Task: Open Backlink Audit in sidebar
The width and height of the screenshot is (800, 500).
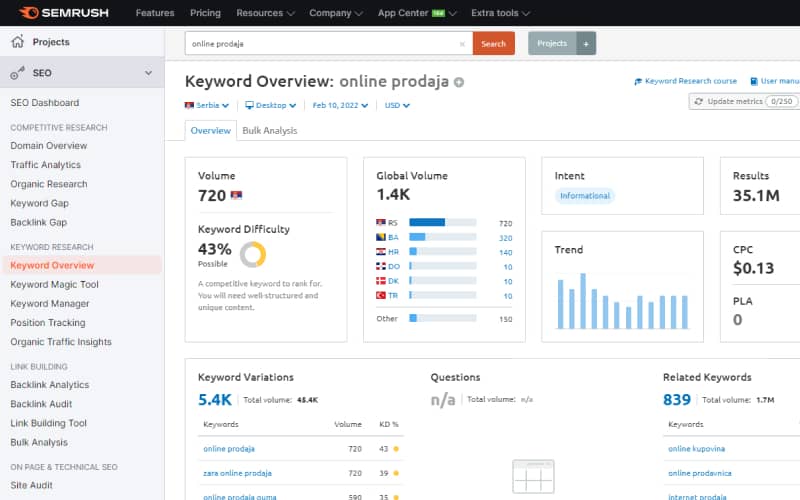Action: tap(41, 404)
